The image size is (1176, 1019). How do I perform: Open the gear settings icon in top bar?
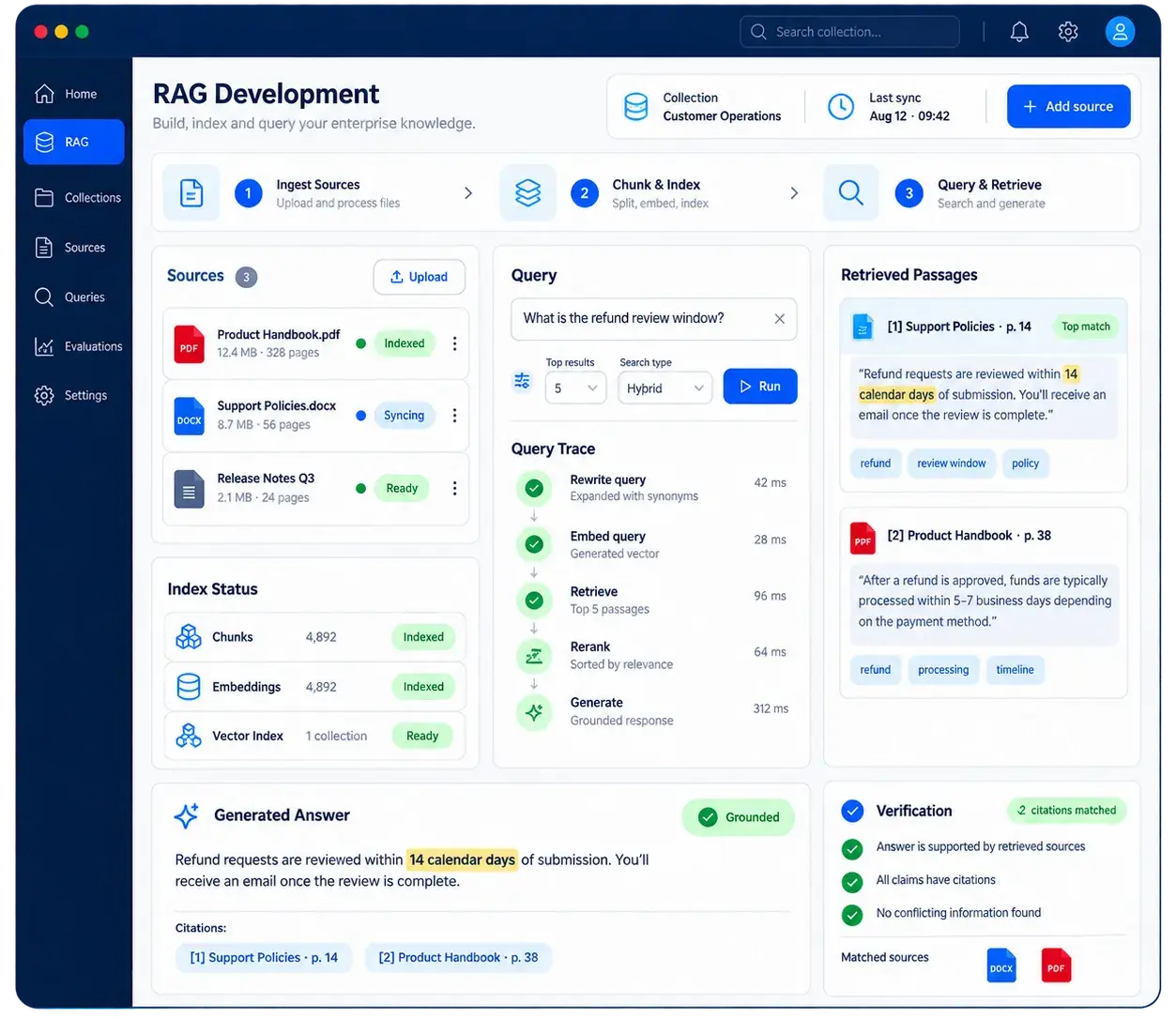point(1068,32)
